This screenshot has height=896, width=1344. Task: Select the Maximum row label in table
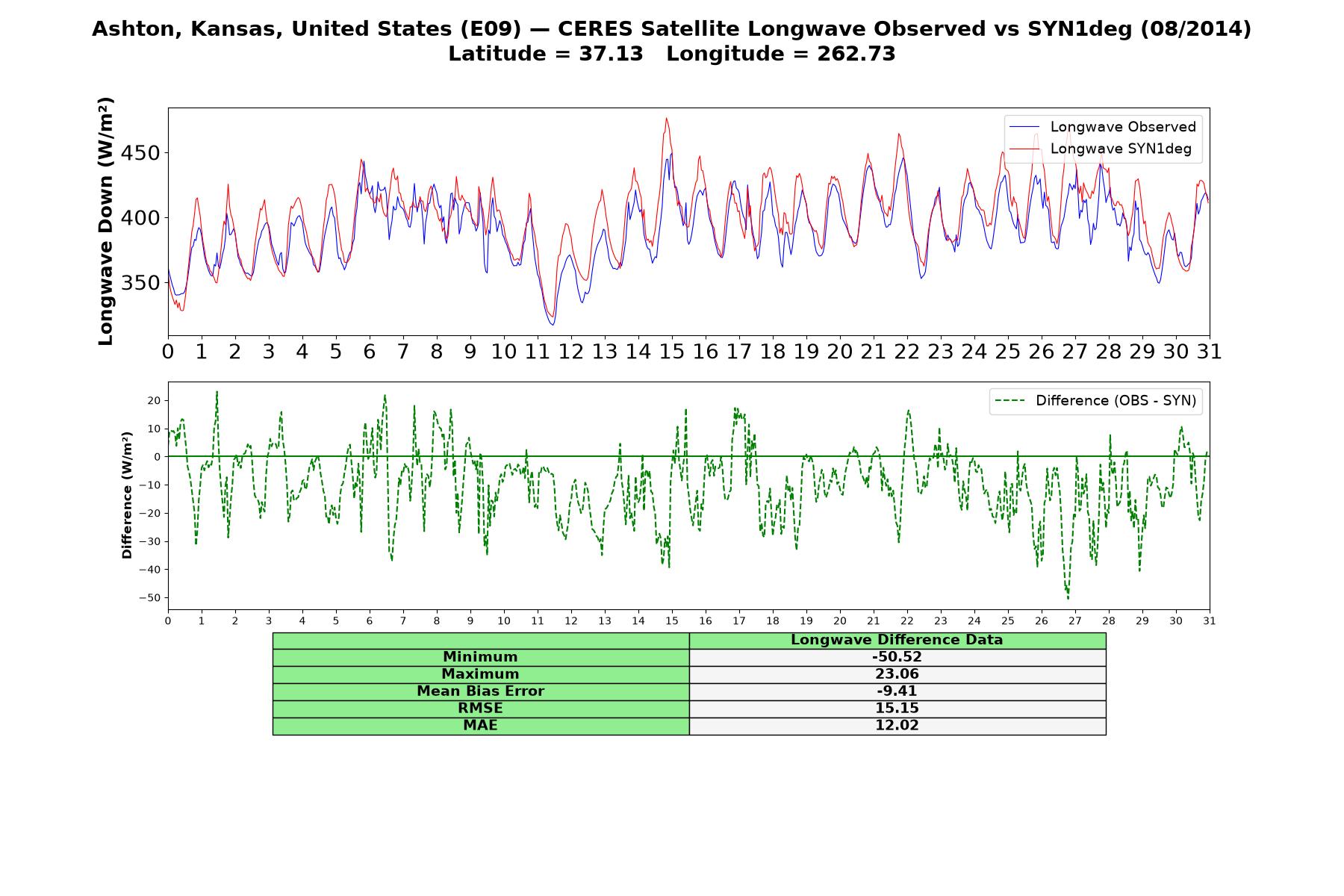point(481,674)
